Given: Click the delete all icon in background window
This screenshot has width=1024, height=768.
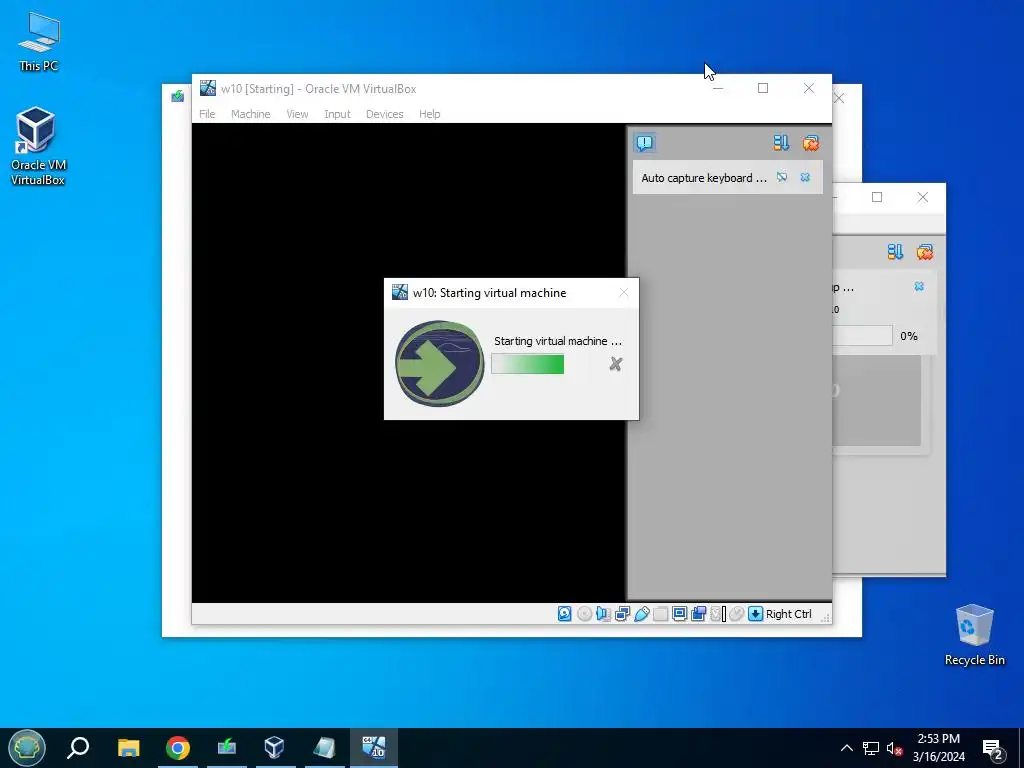Looking at the screenshot, I should point(925,251).
